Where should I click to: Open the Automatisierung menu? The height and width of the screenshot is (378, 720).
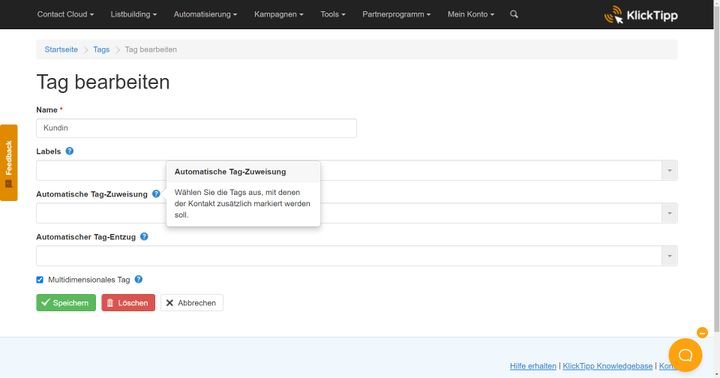click(x=205, y=14)
